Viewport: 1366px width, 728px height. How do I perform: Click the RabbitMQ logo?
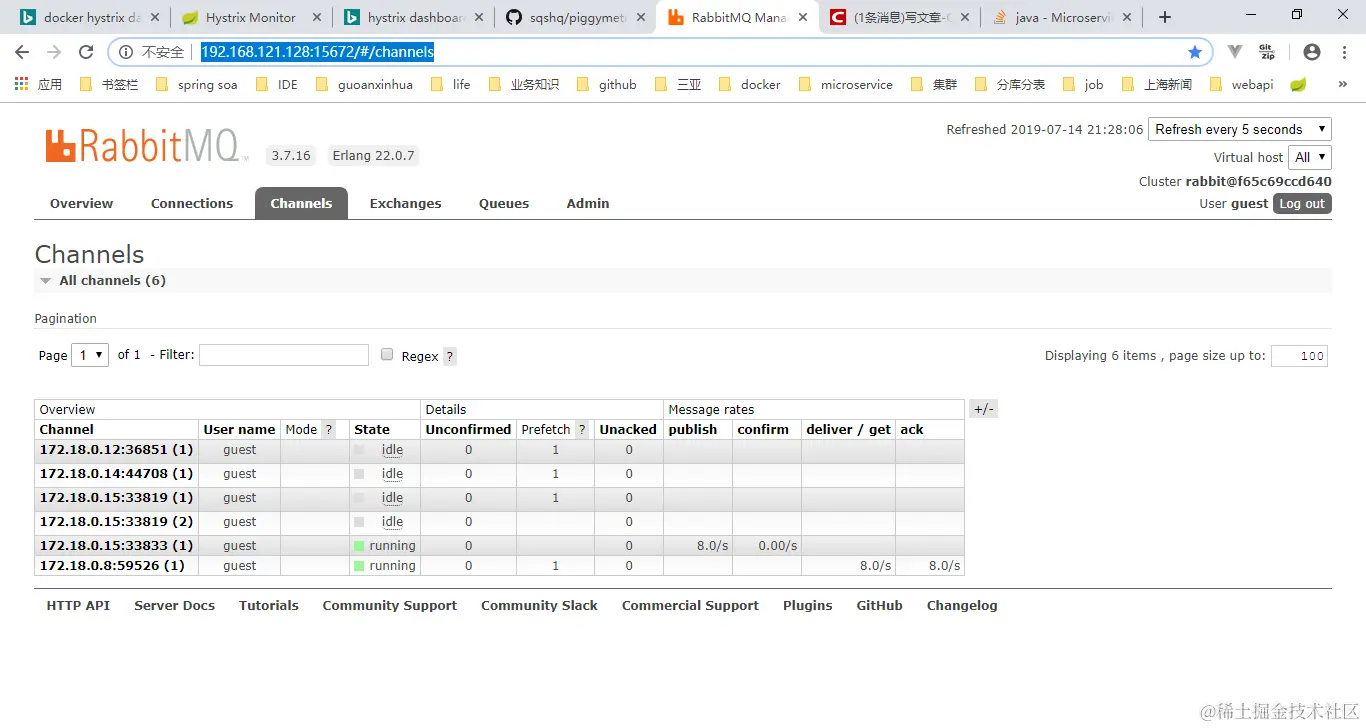[x=145, y=146]
